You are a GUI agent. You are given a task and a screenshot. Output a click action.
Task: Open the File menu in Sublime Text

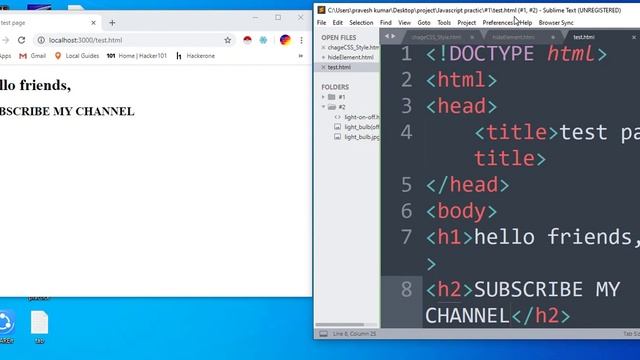(322, 23)
